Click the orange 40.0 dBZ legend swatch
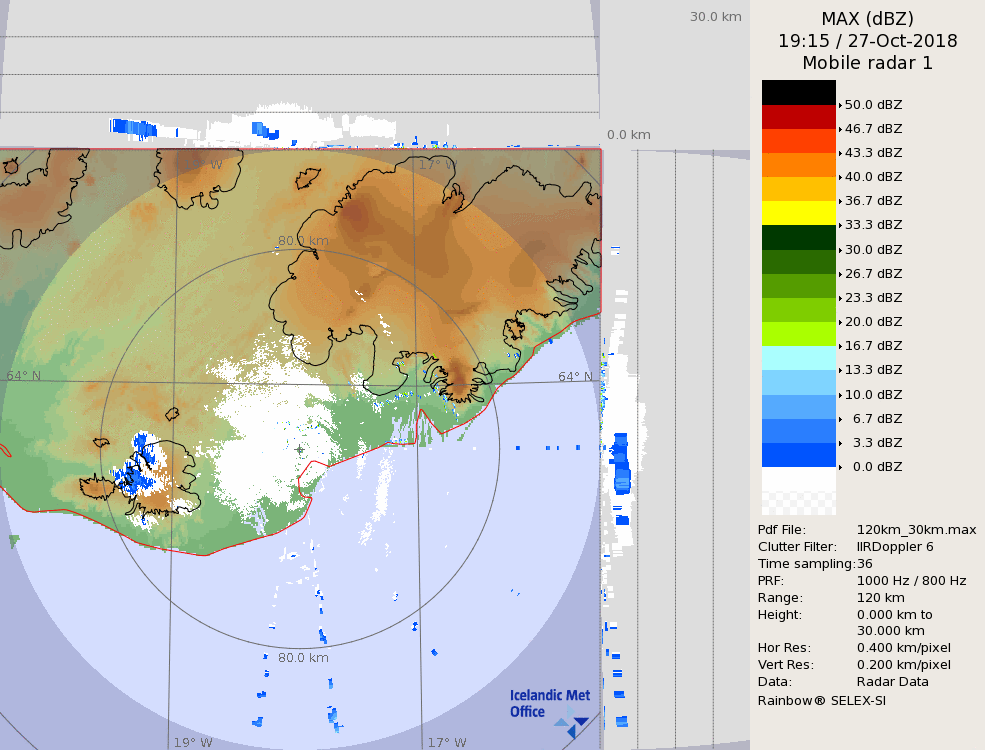The image size is (985, 750). 798,164
